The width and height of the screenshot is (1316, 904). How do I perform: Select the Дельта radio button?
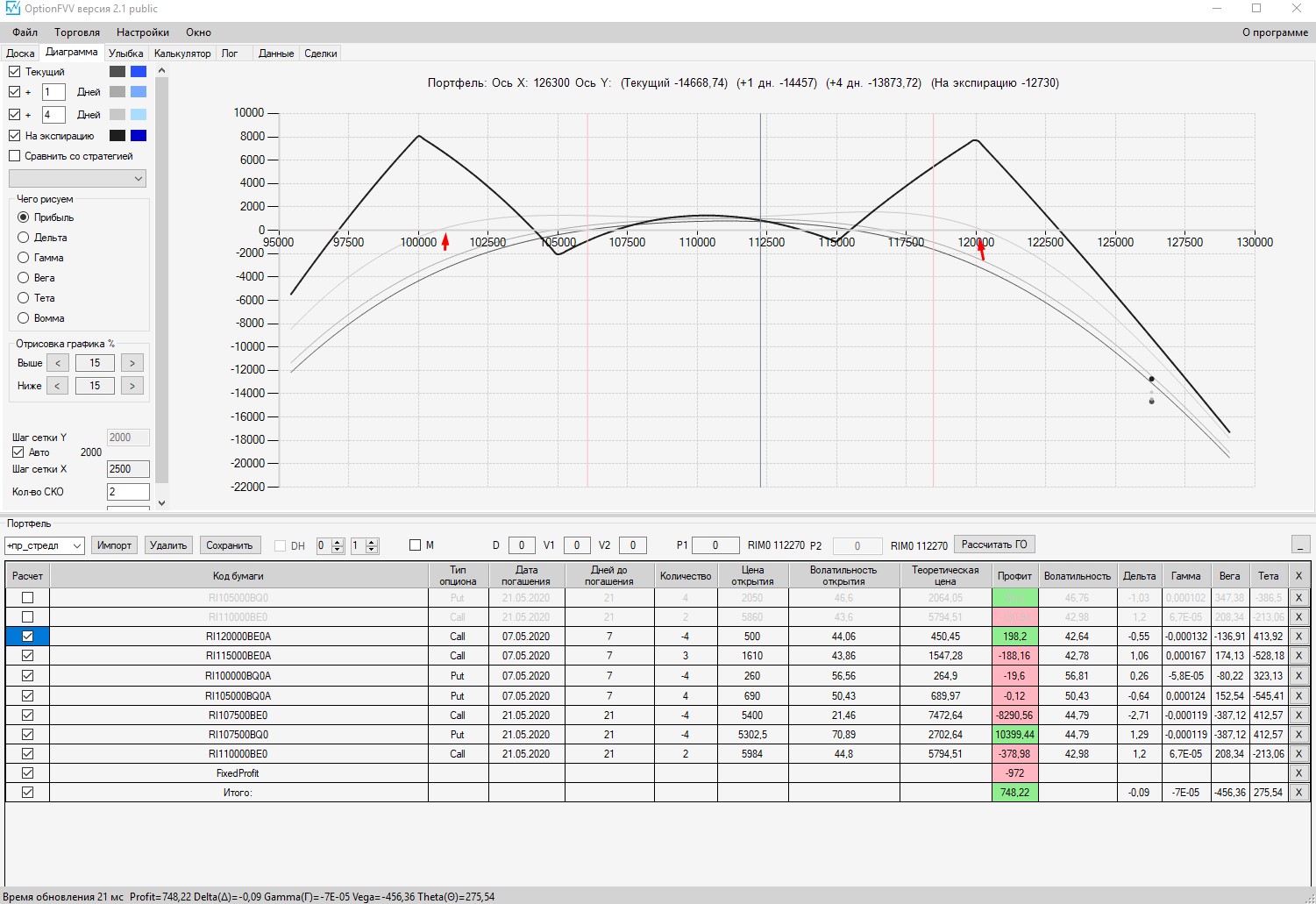(24, 238)
